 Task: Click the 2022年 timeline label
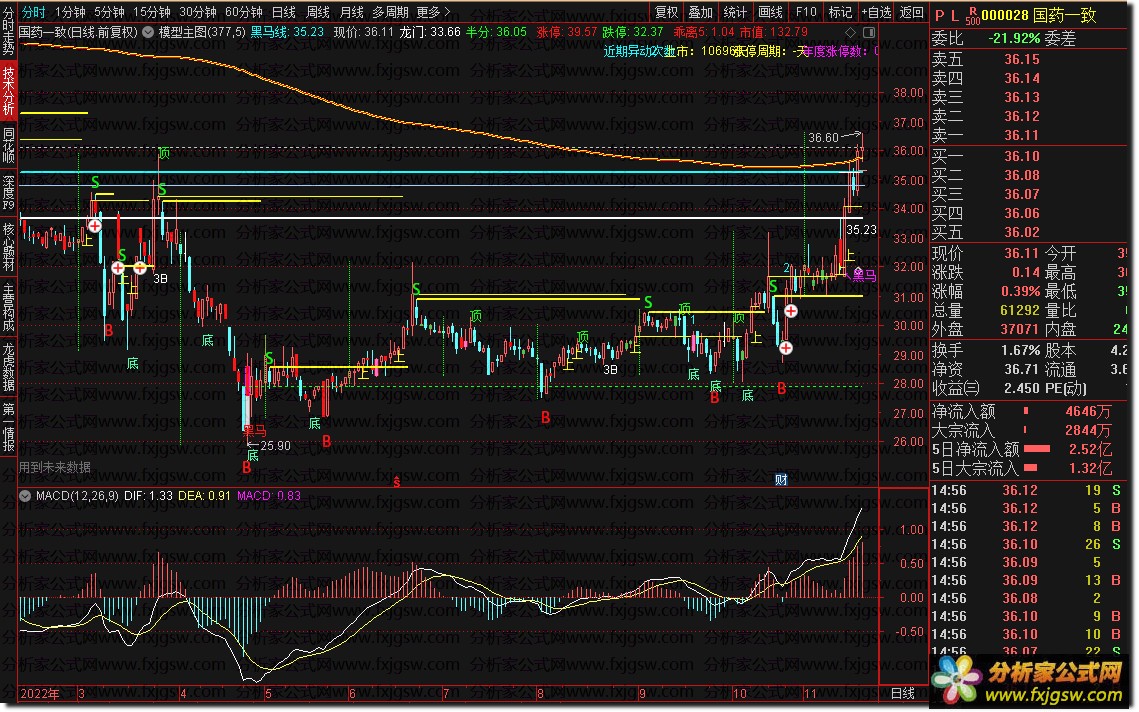pyautogui.click(x=40, y=694)
